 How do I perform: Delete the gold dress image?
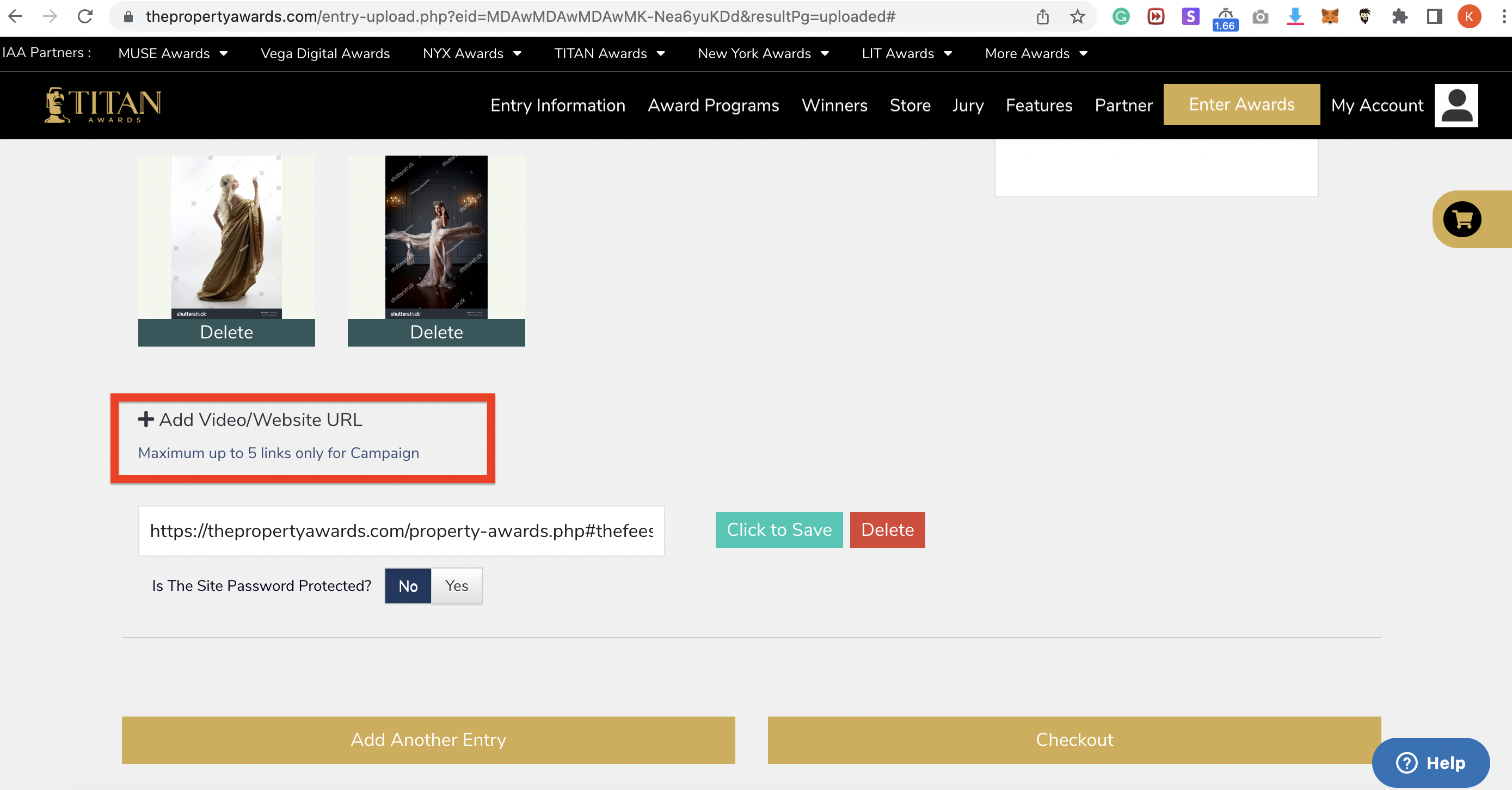[x=226, y=332]
